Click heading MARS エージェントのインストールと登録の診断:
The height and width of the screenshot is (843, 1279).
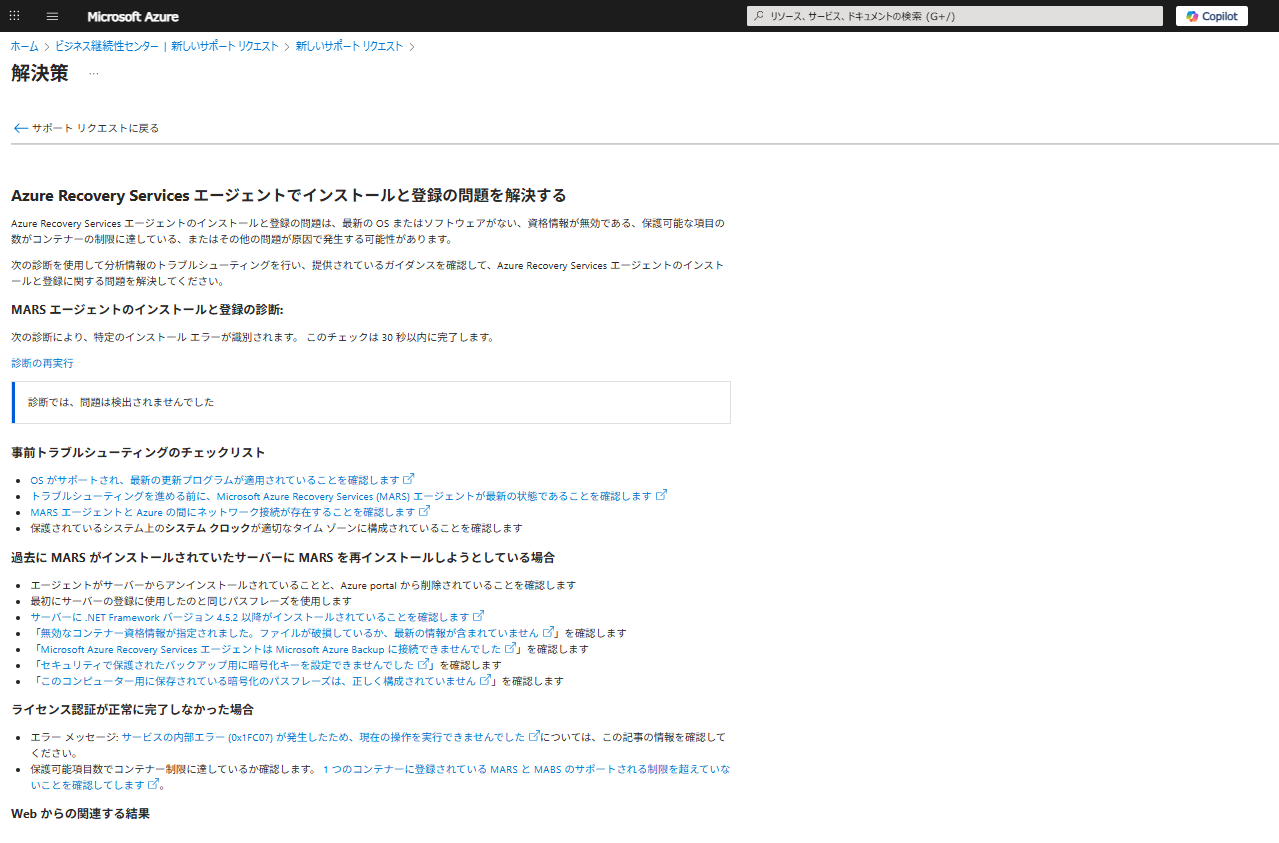click(x=147, y=310)
